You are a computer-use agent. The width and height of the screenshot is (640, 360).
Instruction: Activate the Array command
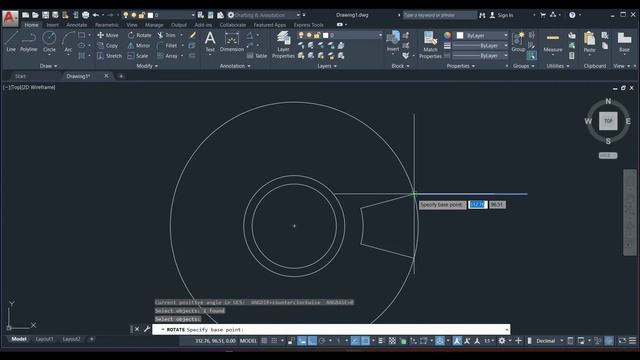coord(167,56)
